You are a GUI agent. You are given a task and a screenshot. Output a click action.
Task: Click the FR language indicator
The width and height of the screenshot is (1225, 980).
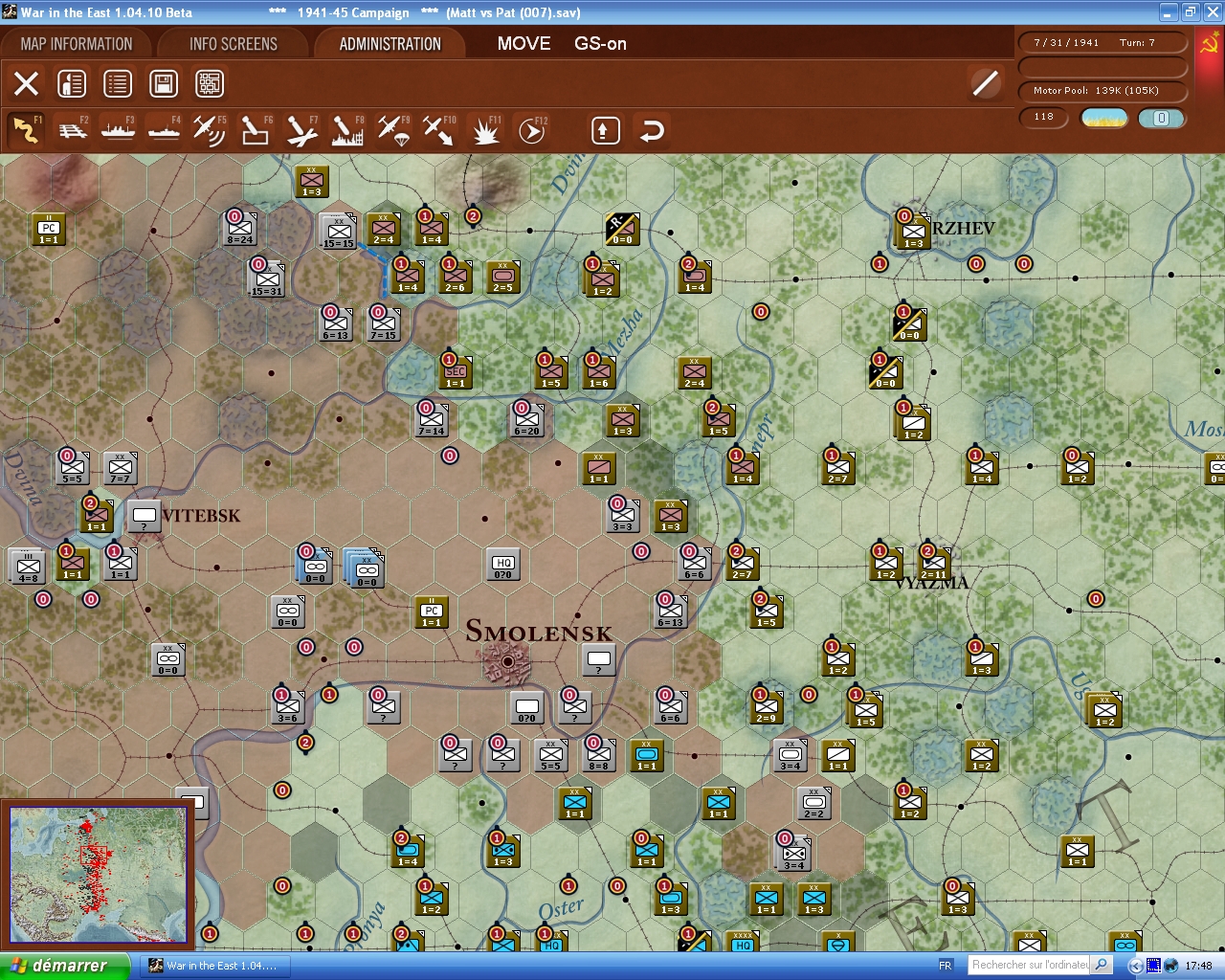pyautogui.click(x=946, y=966)
